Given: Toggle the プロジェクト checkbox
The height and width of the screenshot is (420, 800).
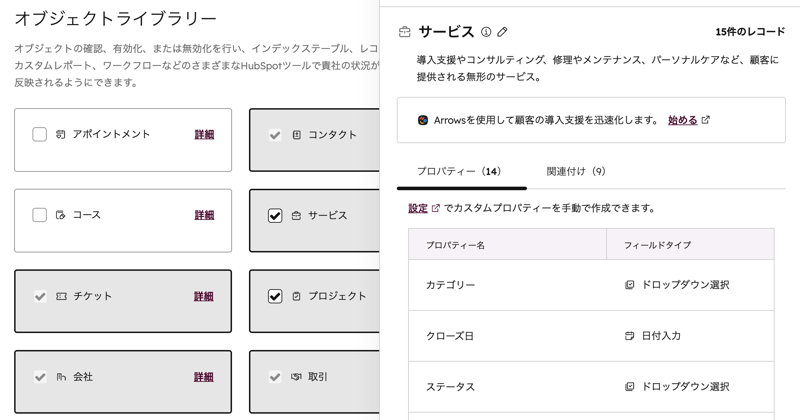Looking at the screenshot, I should pyautogui.click(x=275, y=296).
